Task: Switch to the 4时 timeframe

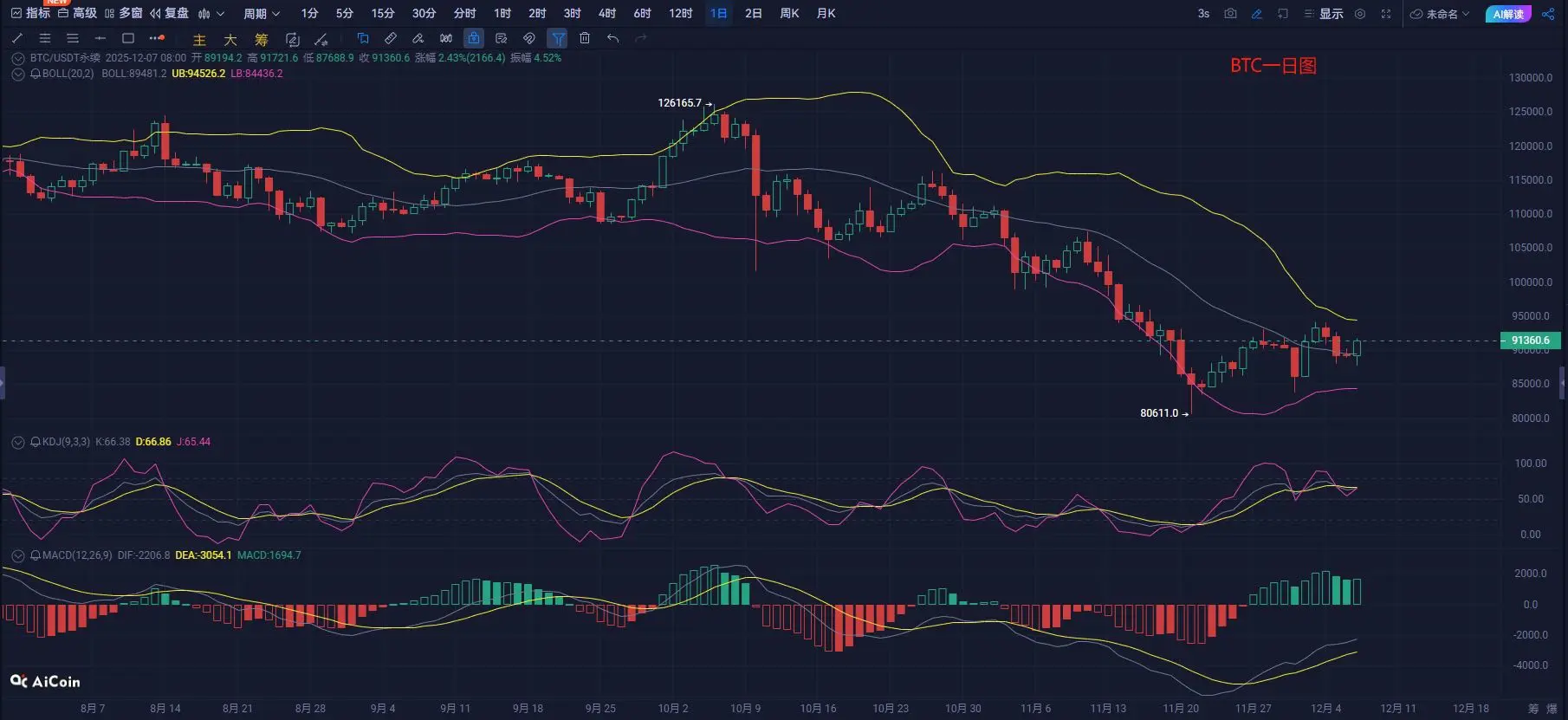Action: [607, 14]
